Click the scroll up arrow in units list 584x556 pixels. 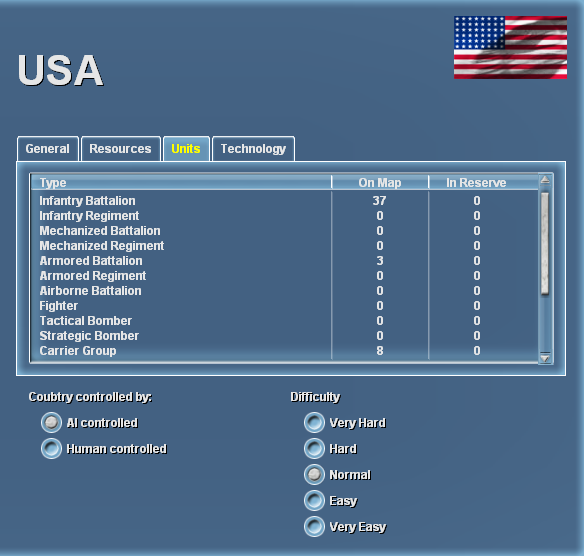pos(545,180)
